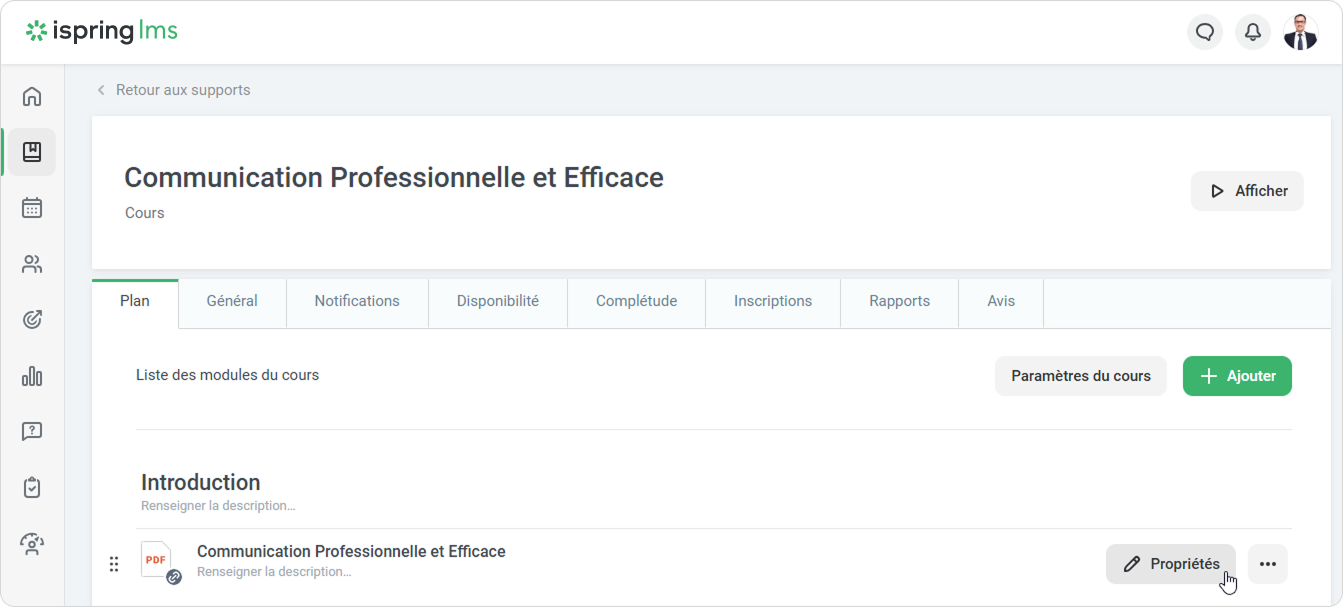Switch to the Général tab
This screenshot has height=607, width=1343.
click(x=232, y=301)
